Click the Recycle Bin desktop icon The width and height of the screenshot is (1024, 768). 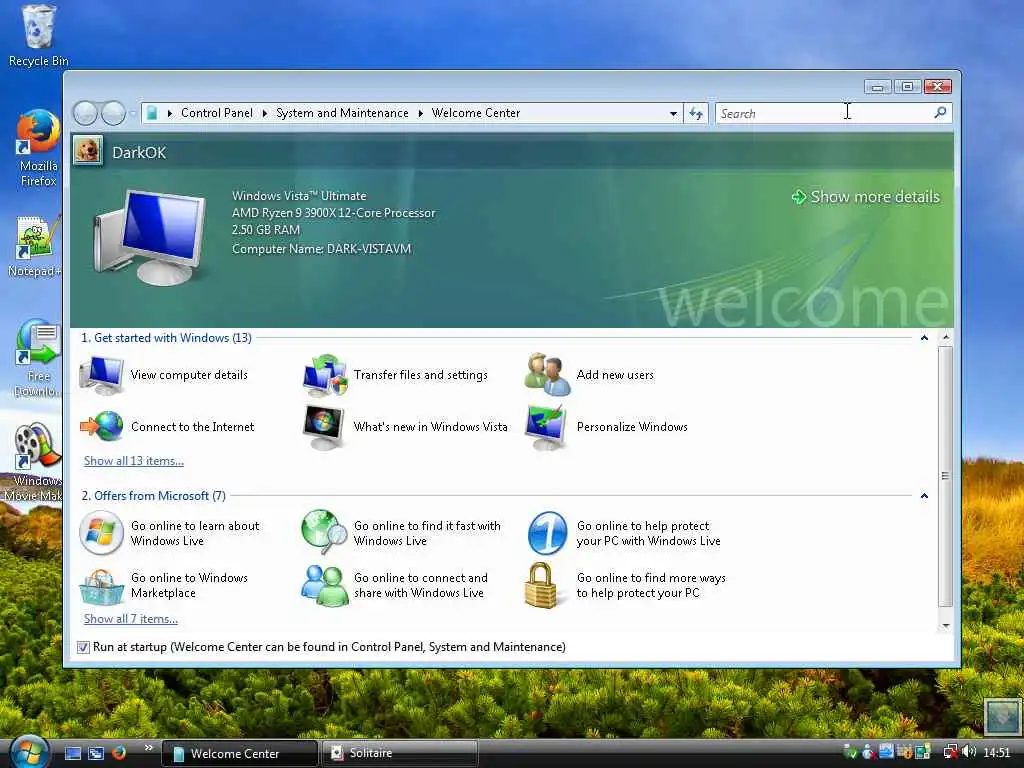(x=39, y=36)
